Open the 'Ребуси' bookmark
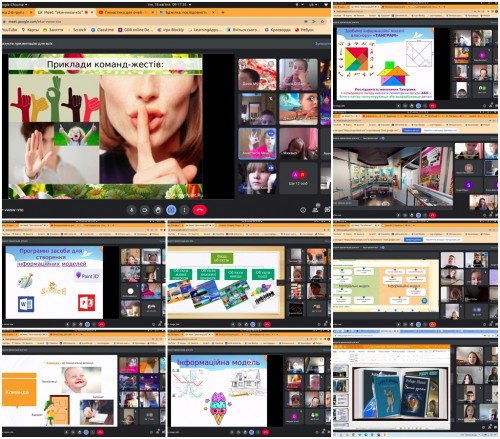 (x=304, y=30)
